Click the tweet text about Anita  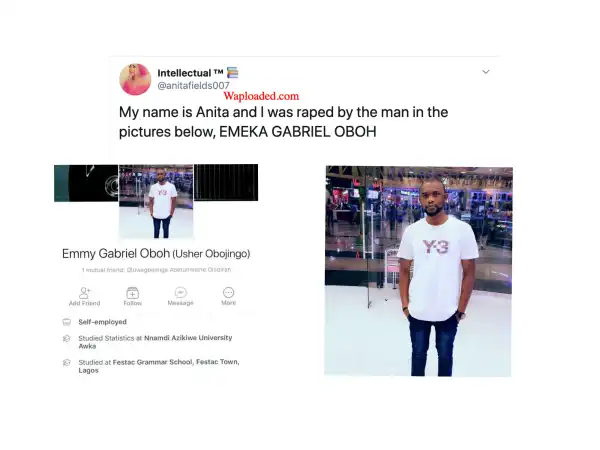click(283, 122)
